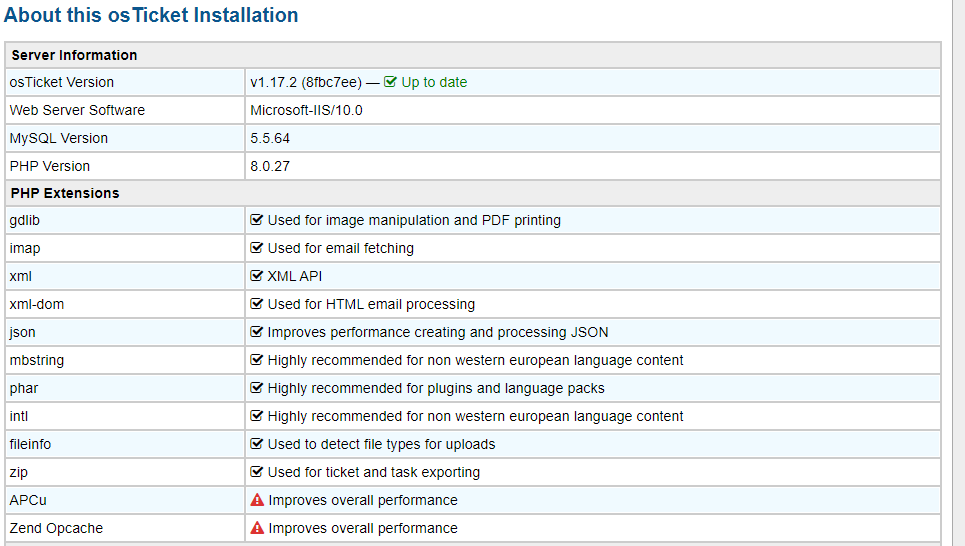Select the imap email fetching check icon
Image resolution: width=965 pixels, height=546 pixels.
point(257,248)
